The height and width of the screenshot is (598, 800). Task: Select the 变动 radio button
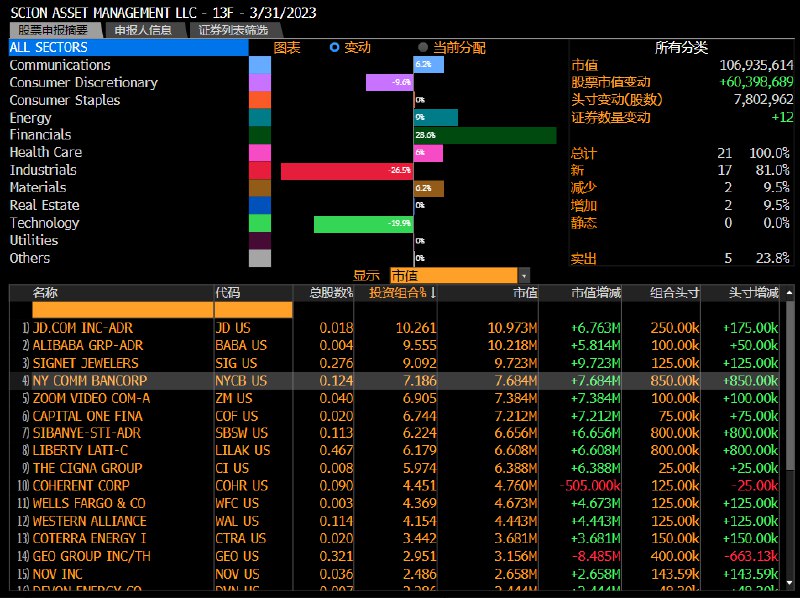pos(334,47)
